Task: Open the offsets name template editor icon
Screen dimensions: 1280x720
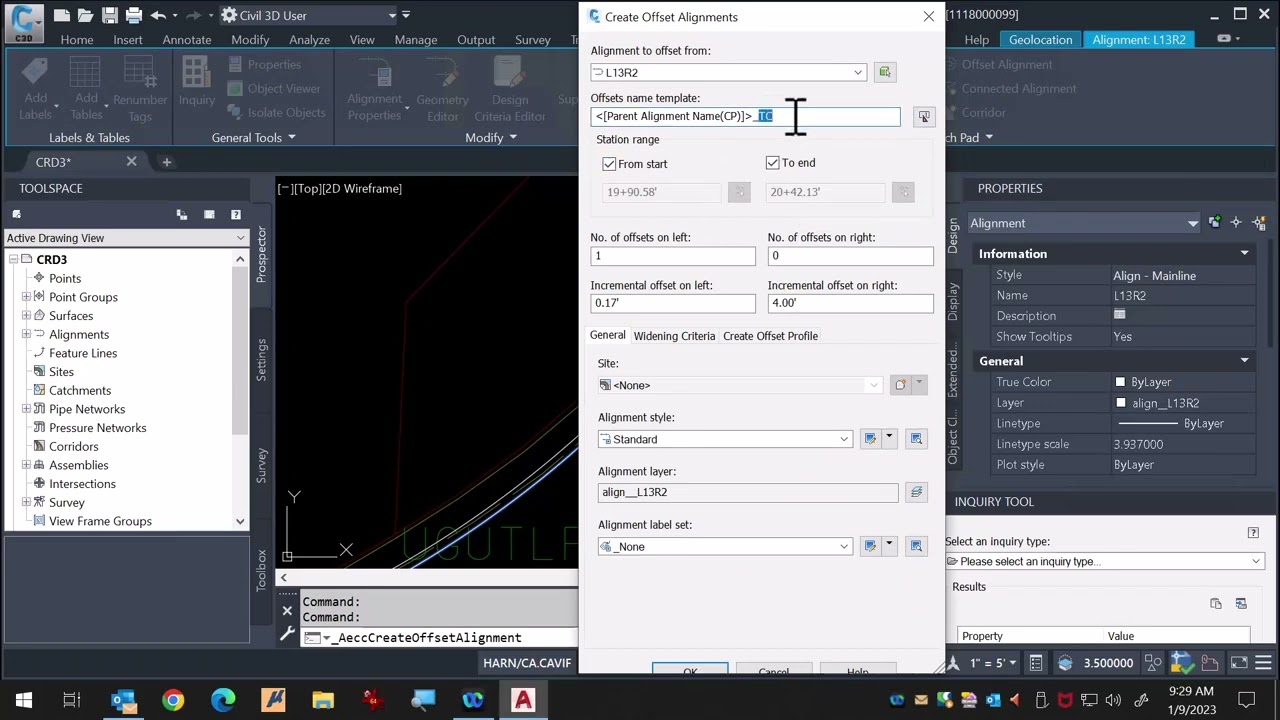Action: click(x=924, y=117)
